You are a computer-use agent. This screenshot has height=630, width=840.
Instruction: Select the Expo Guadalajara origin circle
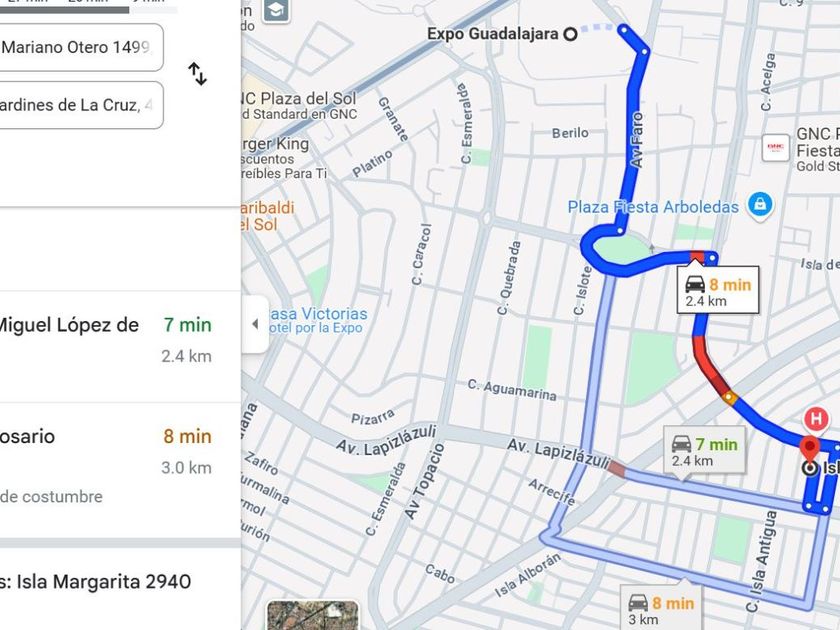(571, 34)
